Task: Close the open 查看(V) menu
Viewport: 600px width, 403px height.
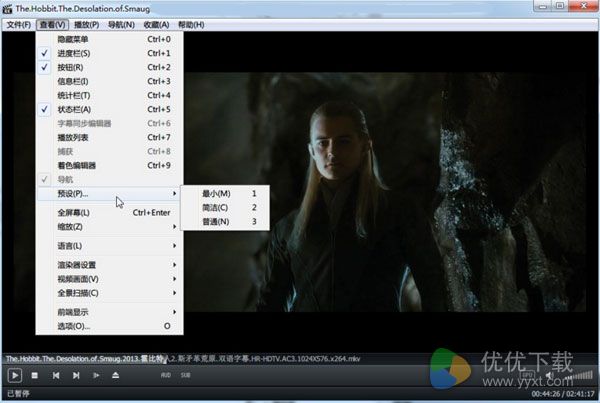Action: [x=53, y=25]
